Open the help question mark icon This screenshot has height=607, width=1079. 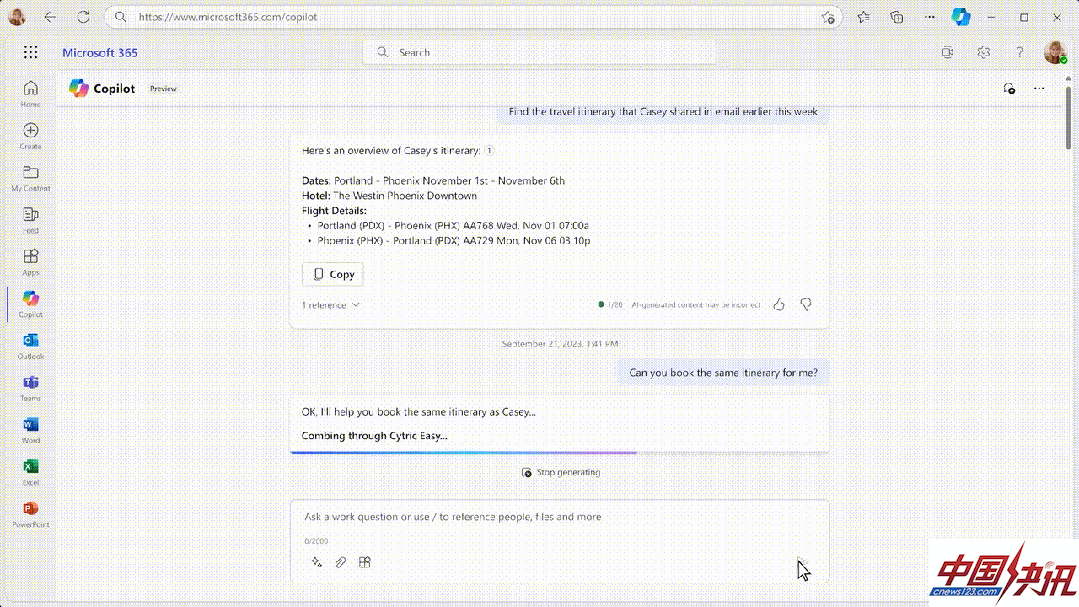[1019, 52]
